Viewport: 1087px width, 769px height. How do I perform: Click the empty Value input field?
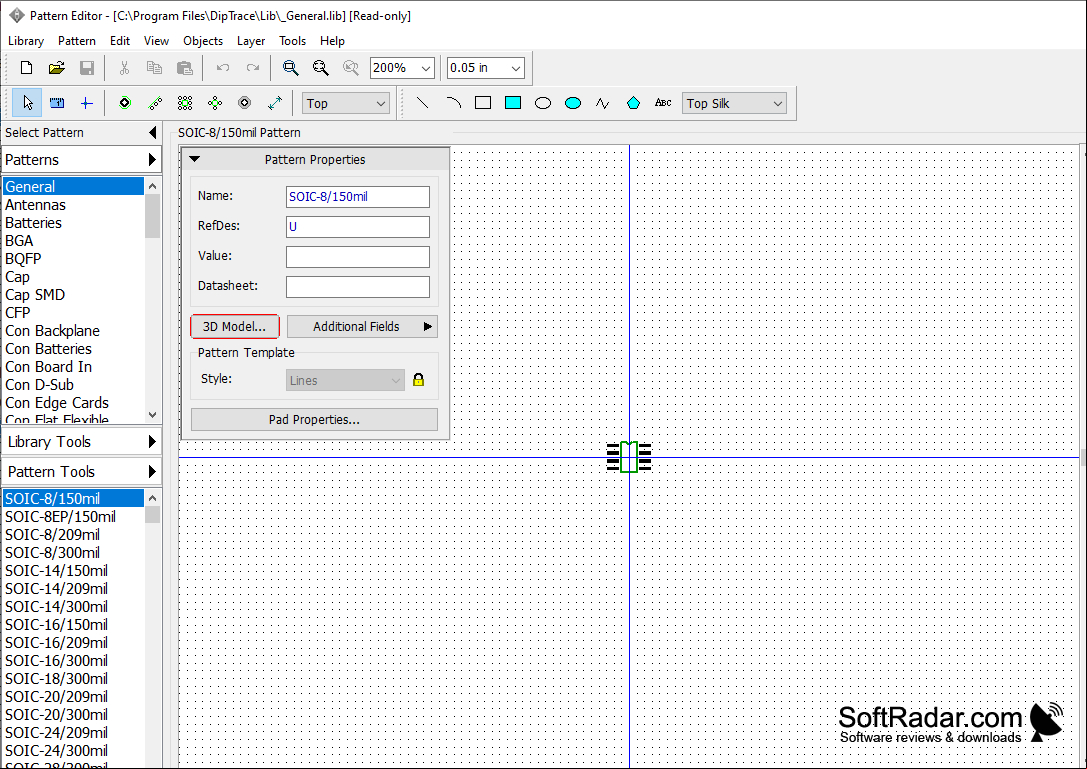(x=358, y=257)
